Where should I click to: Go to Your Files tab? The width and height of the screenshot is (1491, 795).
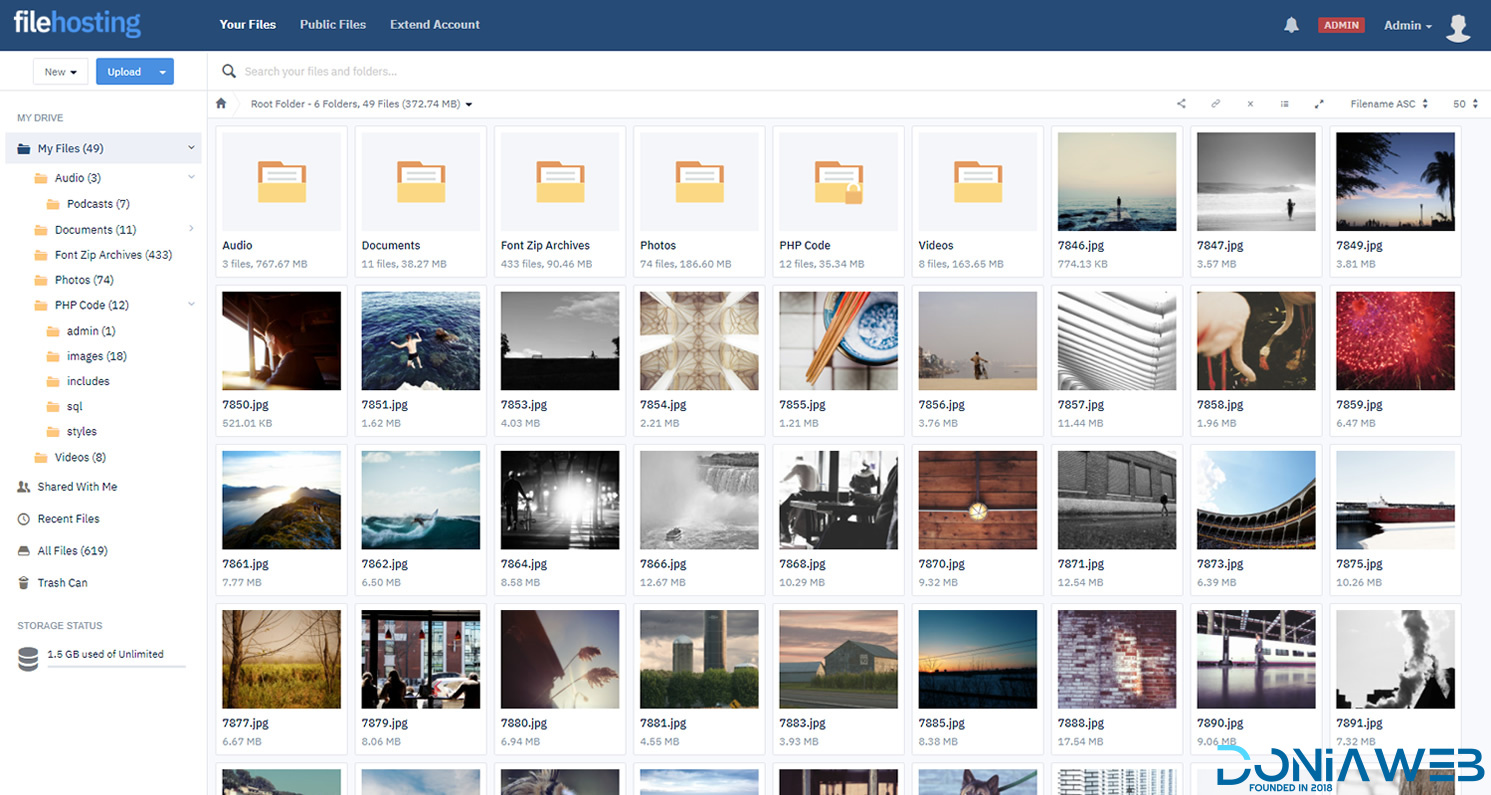pos(248,25)
